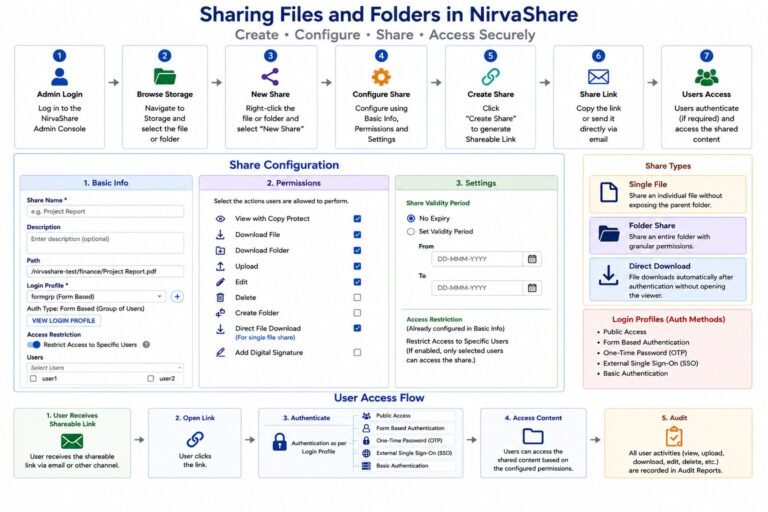The image size is (768, 512).
Task: Click the link icon in Open Link step
Action: (195, 439)
